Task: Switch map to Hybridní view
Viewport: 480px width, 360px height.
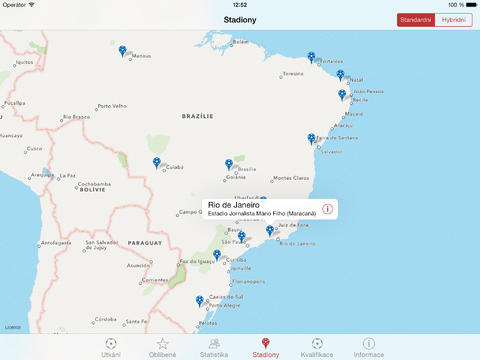Action: pyautogui.click(x=454, y=20)
